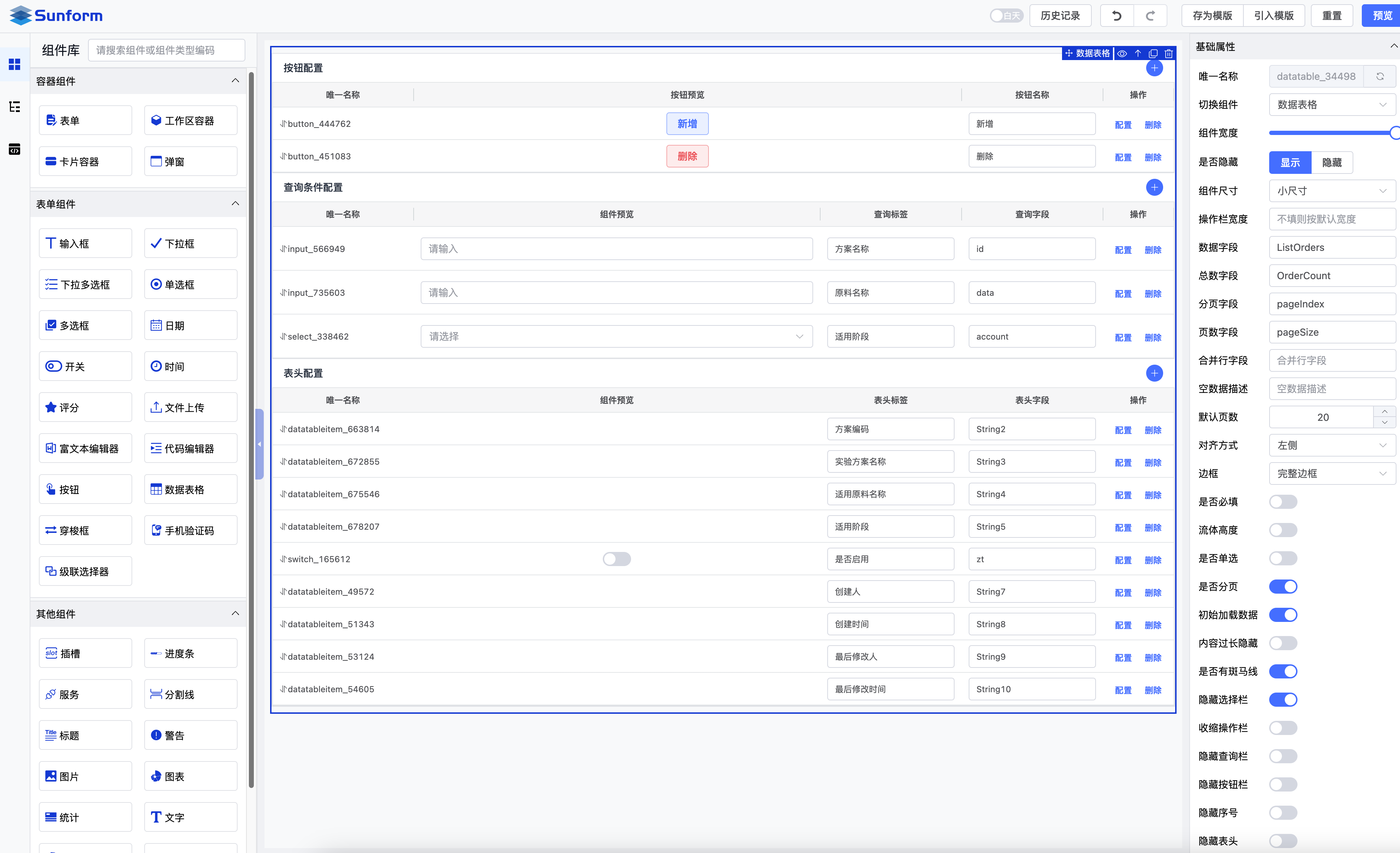Disable the 初始加载数据 switch
The image size is (1400, 853).
click(1283, 614)
